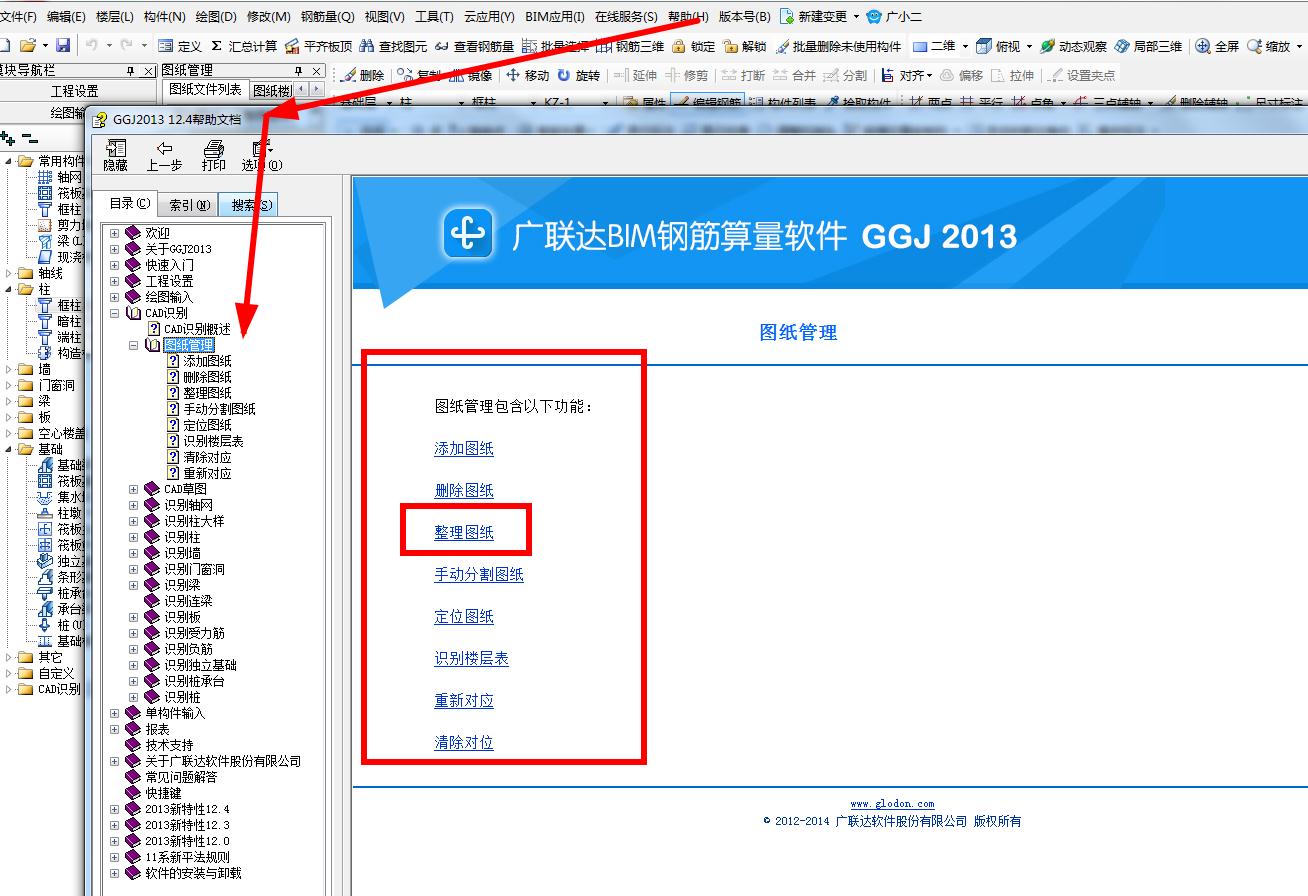Open a file with the folder icon
The width and height of the screenshot is (1308, 896).
coord(28,46)
